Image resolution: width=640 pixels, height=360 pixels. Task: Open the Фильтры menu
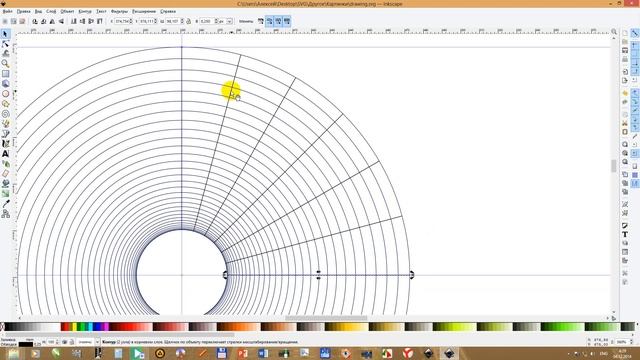(x=119, y=11)
